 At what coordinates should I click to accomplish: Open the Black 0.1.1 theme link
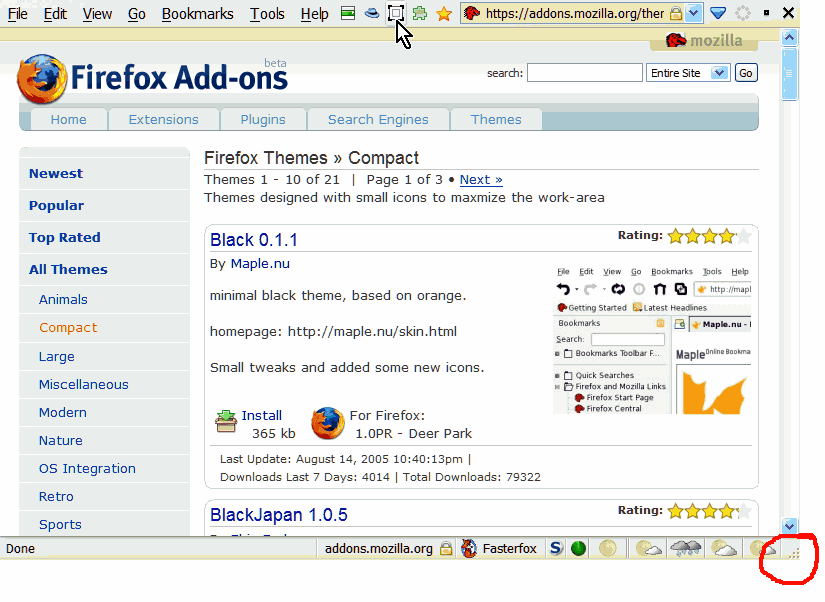pos(254,240)
